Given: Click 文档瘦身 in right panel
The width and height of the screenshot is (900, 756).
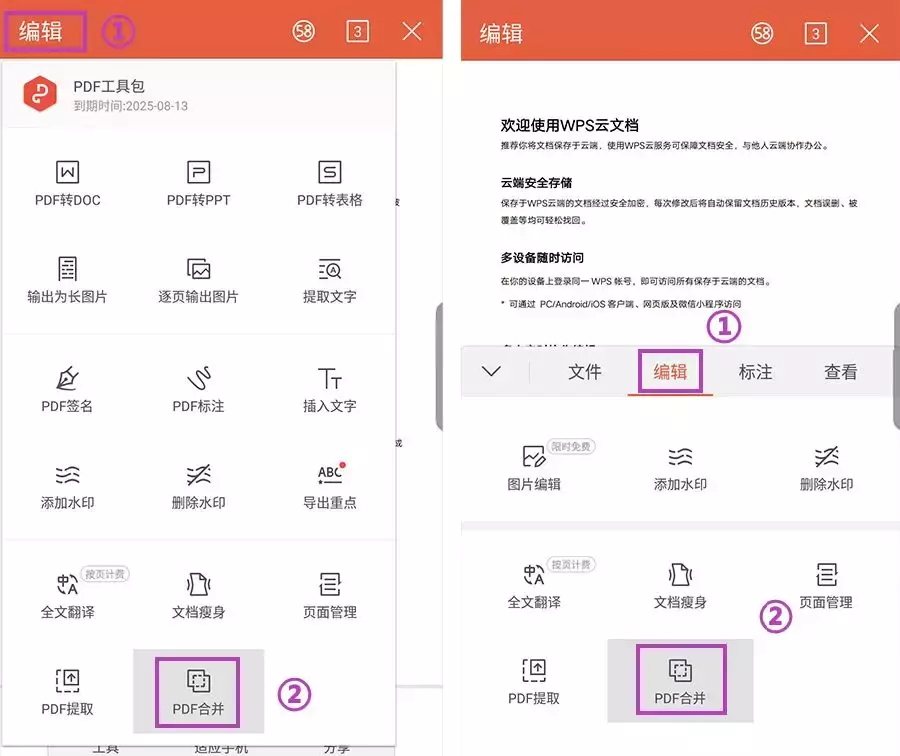Looking at the screenshot, I should (x=680, y=586).
